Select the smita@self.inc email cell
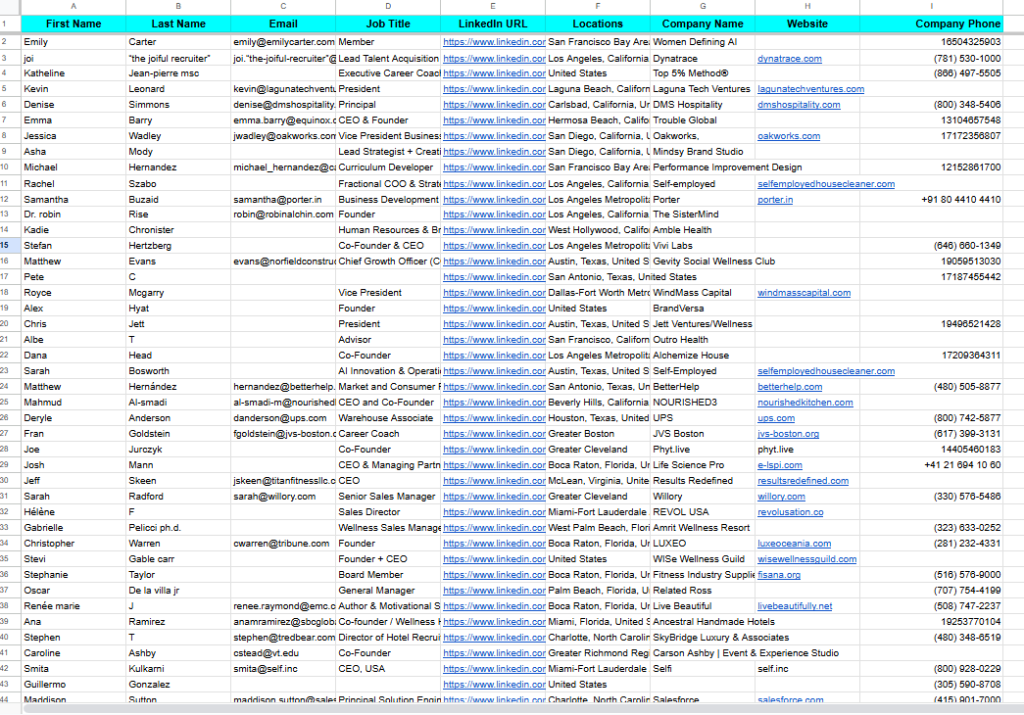 pyautogui.click(x=283, y=669)
